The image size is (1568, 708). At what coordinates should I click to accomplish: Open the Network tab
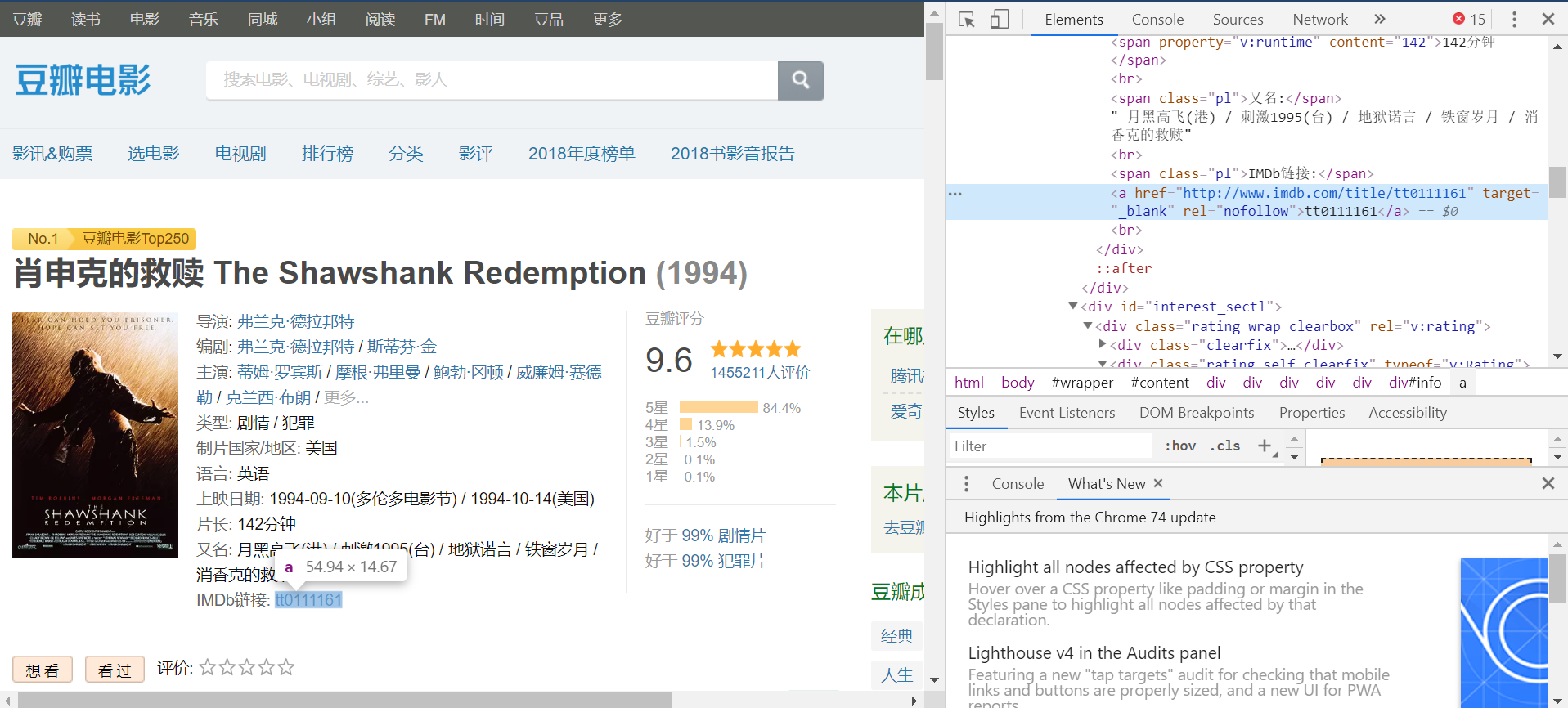(1320, 19)
